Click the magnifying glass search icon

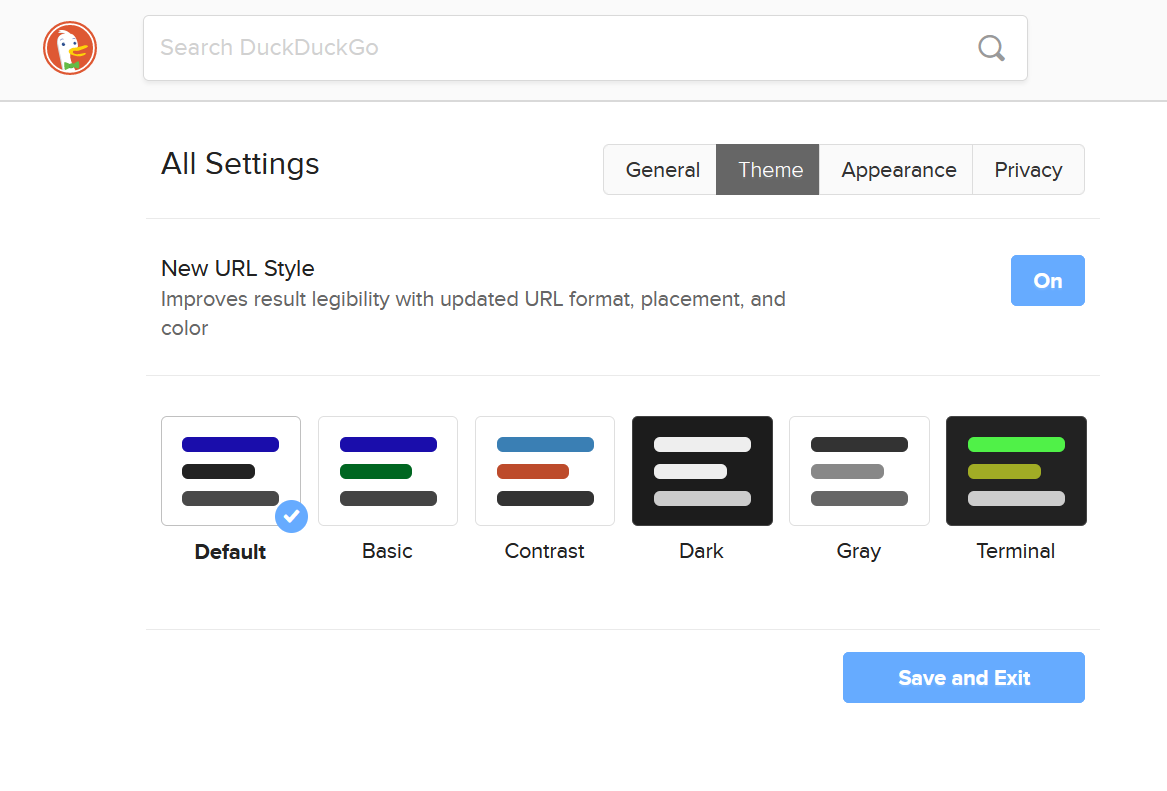(x=991, y=48)
